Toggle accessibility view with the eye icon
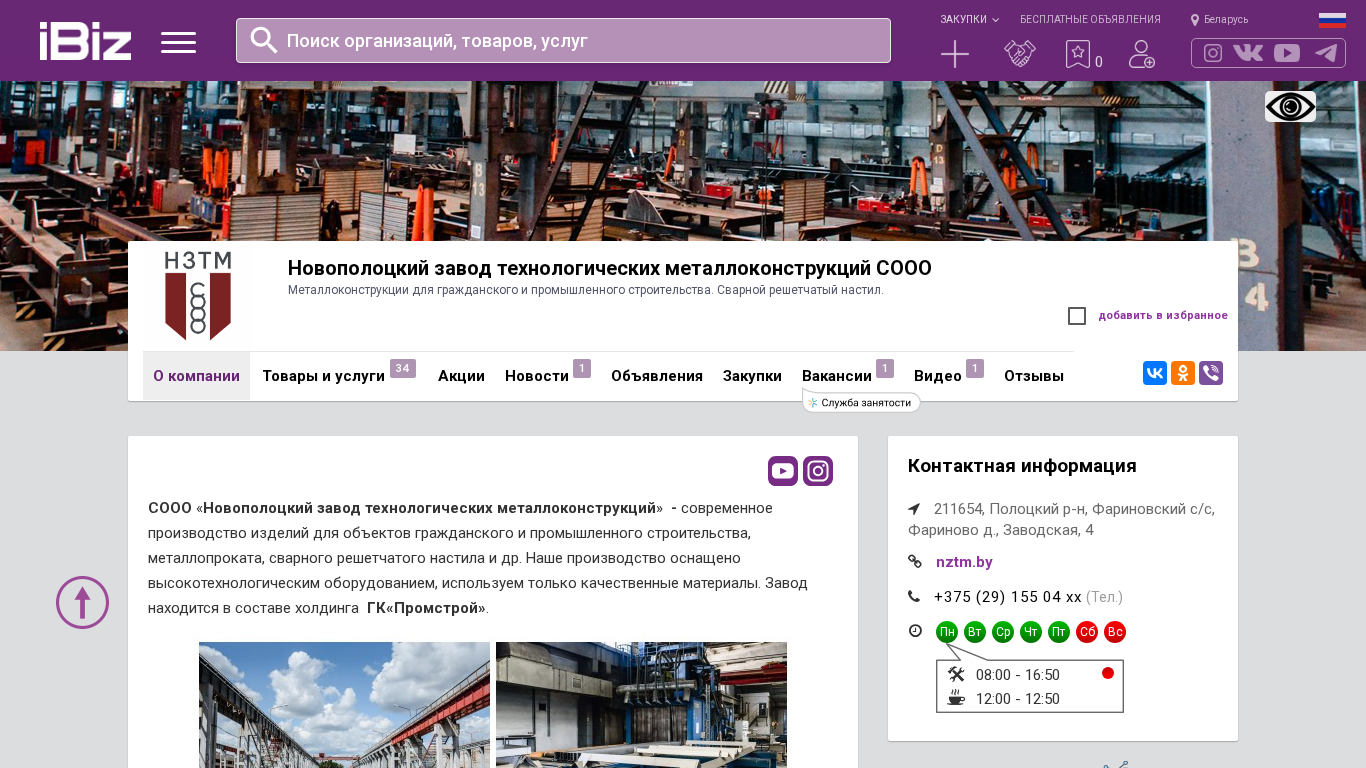 (1290, 107)
